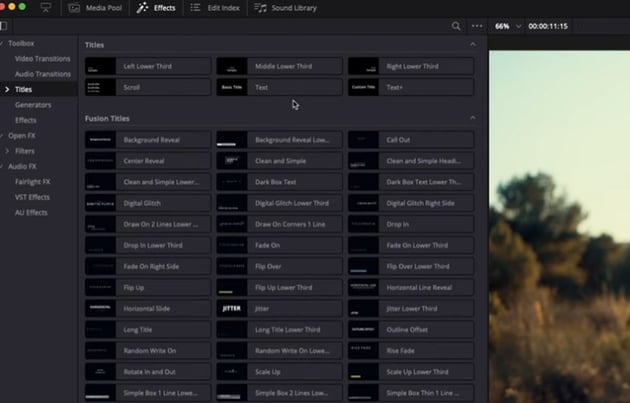Collapse the Fusion Titles section
Screen dimensions: 630x403
click(473, 118)
